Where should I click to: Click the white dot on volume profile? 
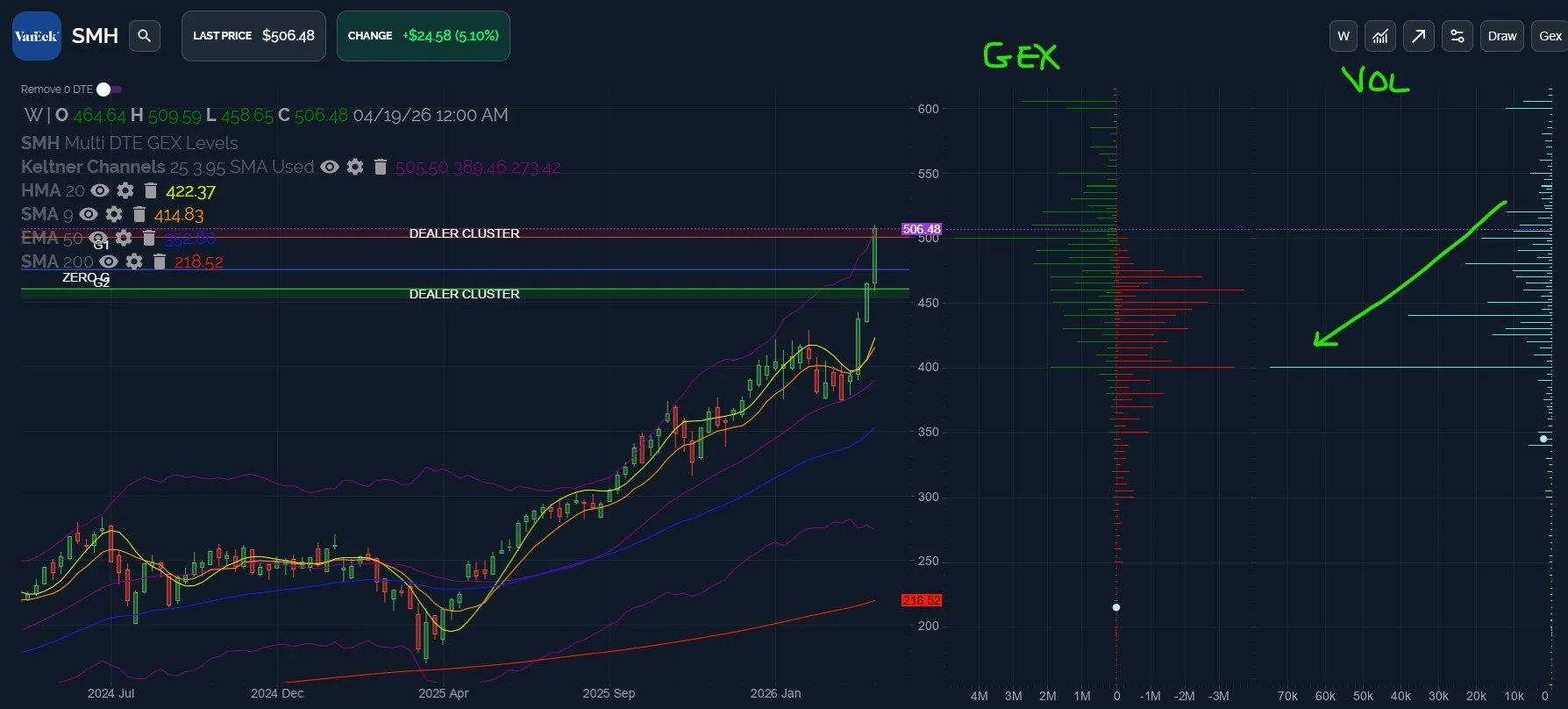1544,439
